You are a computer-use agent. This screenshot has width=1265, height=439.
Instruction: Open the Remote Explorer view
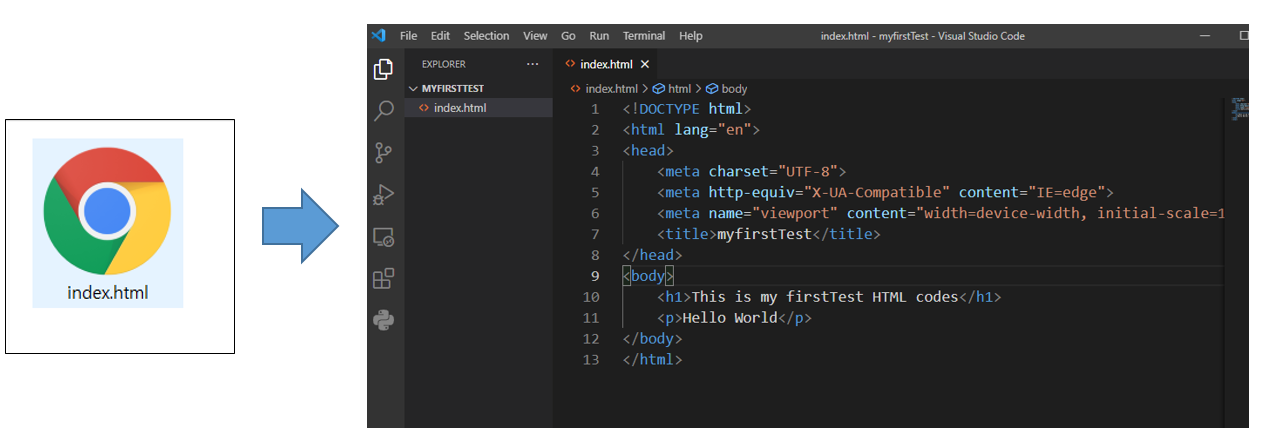click(383, 237)
